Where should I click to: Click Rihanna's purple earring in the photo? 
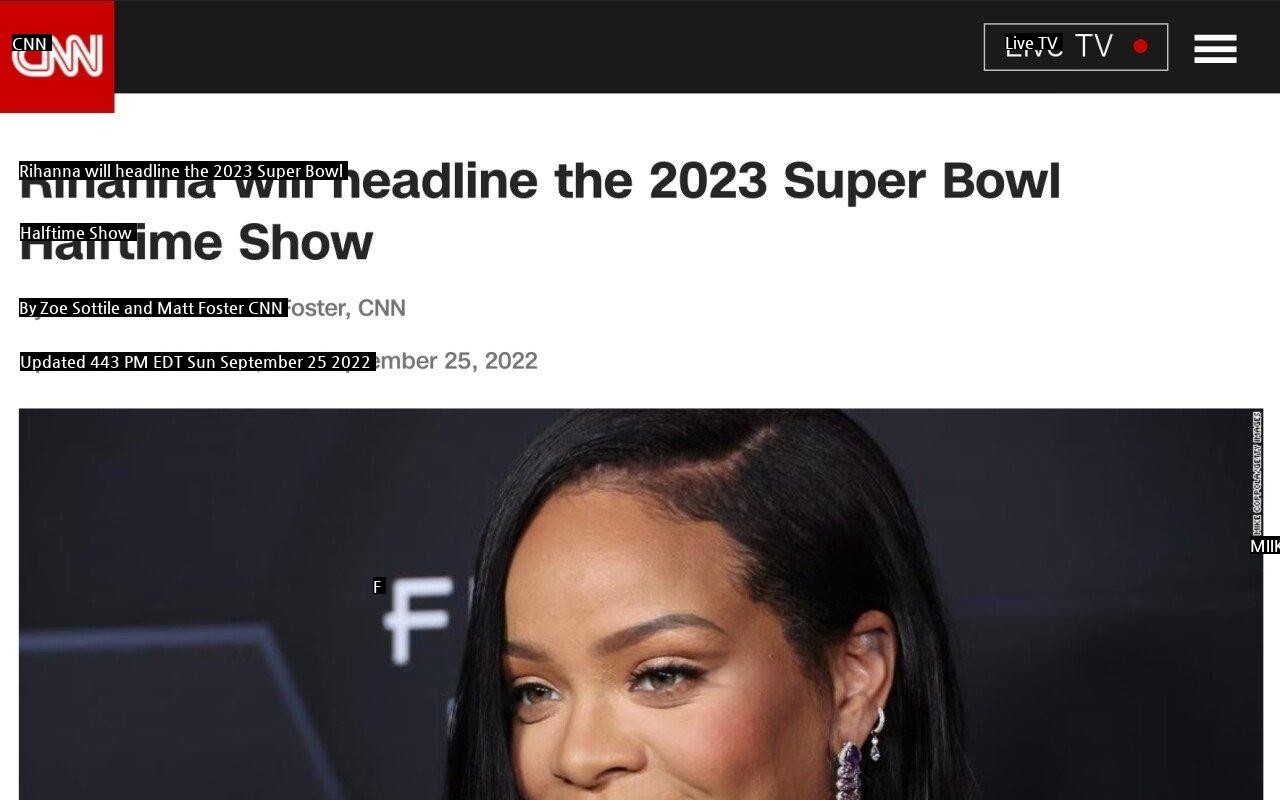click(849, 770)
